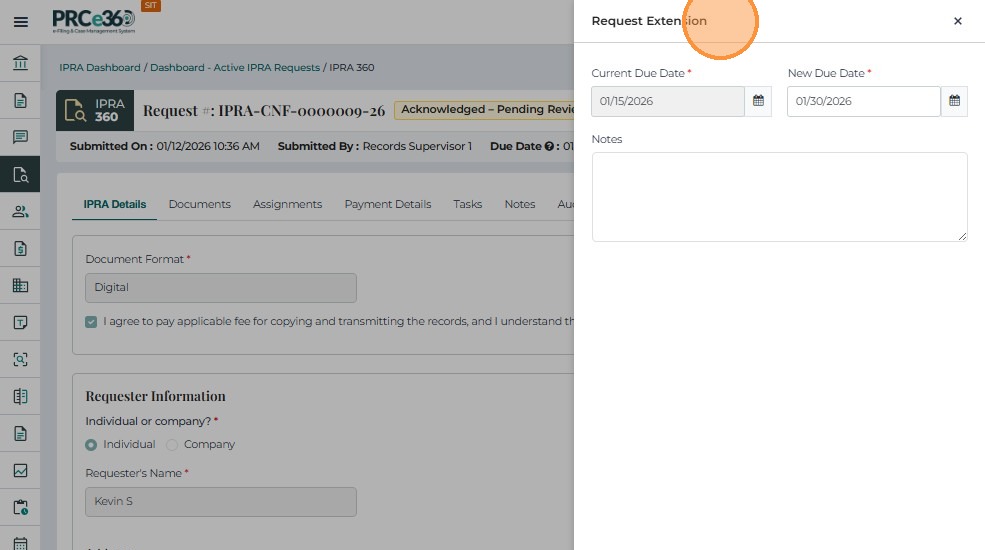
Task: Click the PRCe360 logo
Action: point(94,21)
